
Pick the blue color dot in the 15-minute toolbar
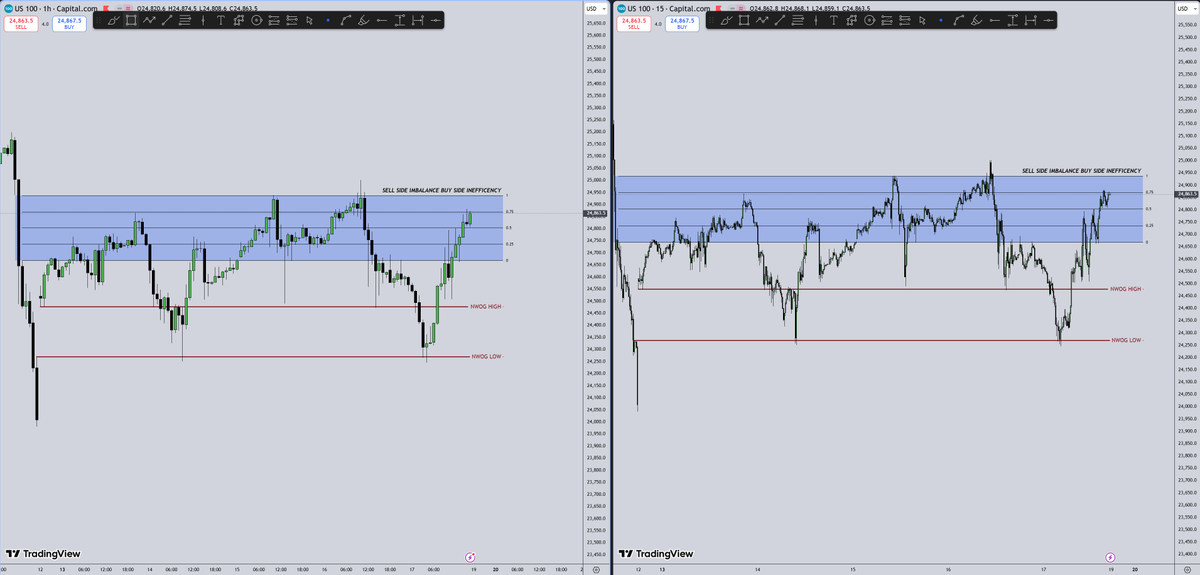(x=941, y=20)
